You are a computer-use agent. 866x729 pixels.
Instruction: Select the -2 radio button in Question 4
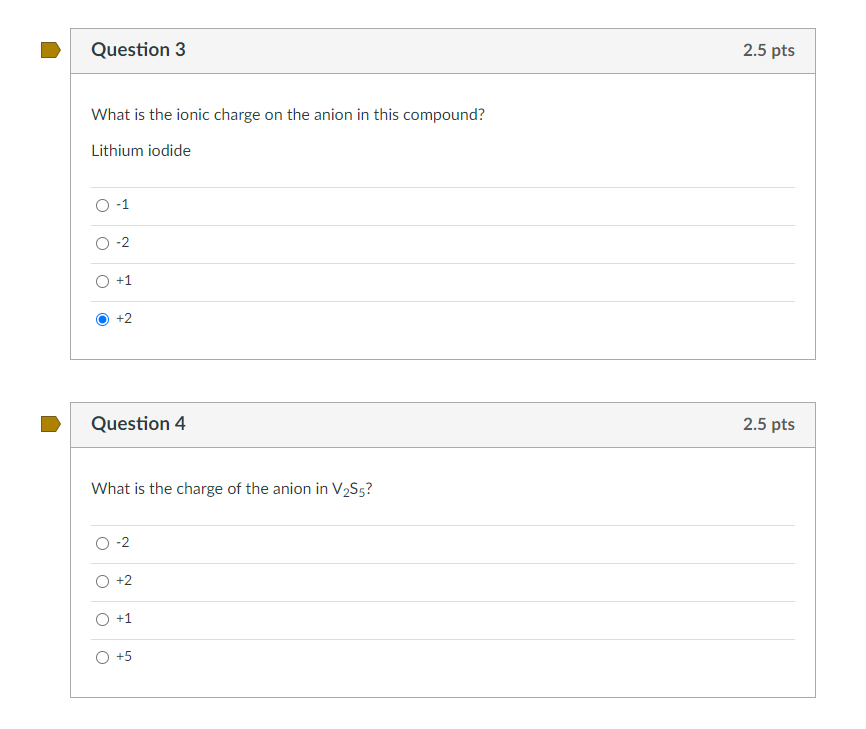coord(103,543)
